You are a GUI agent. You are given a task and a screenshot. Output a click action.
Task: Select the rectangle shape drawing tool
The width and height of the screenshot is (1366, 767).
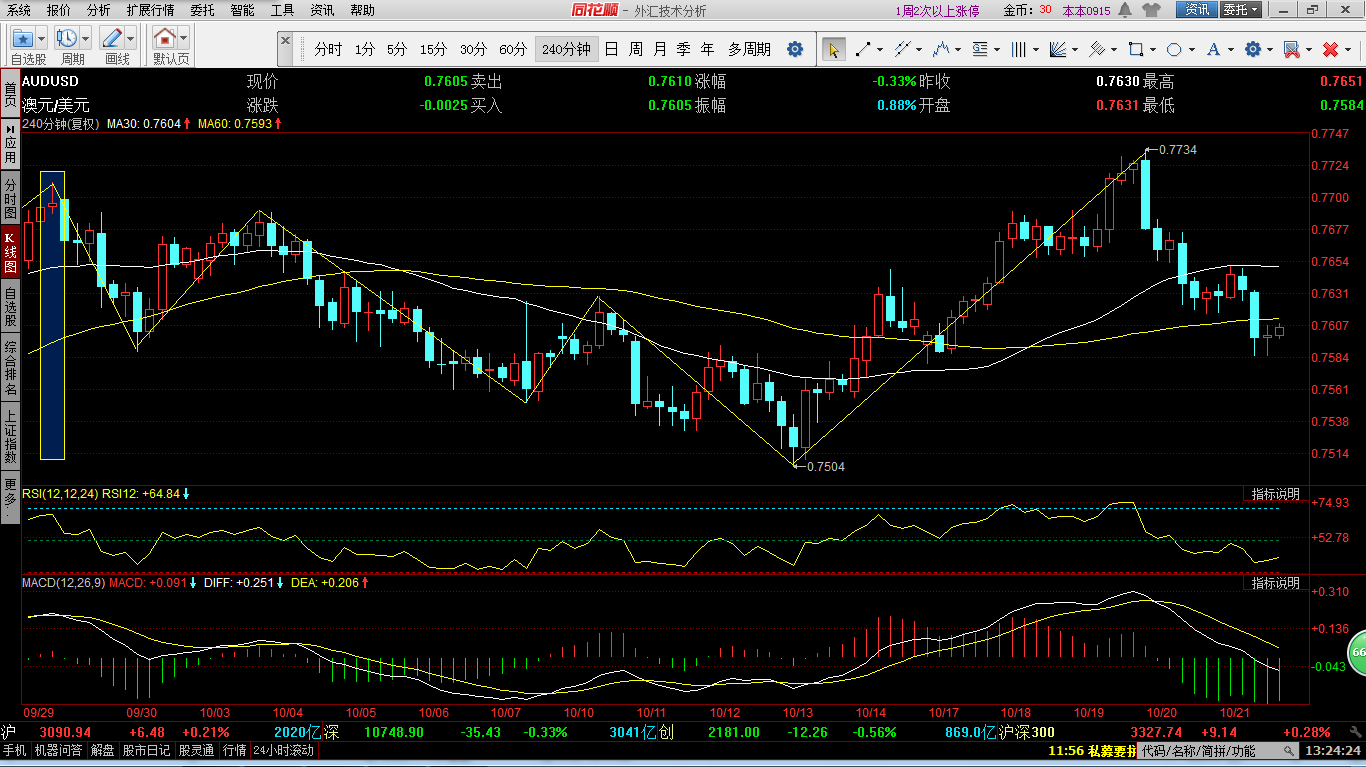[1135, 49]
